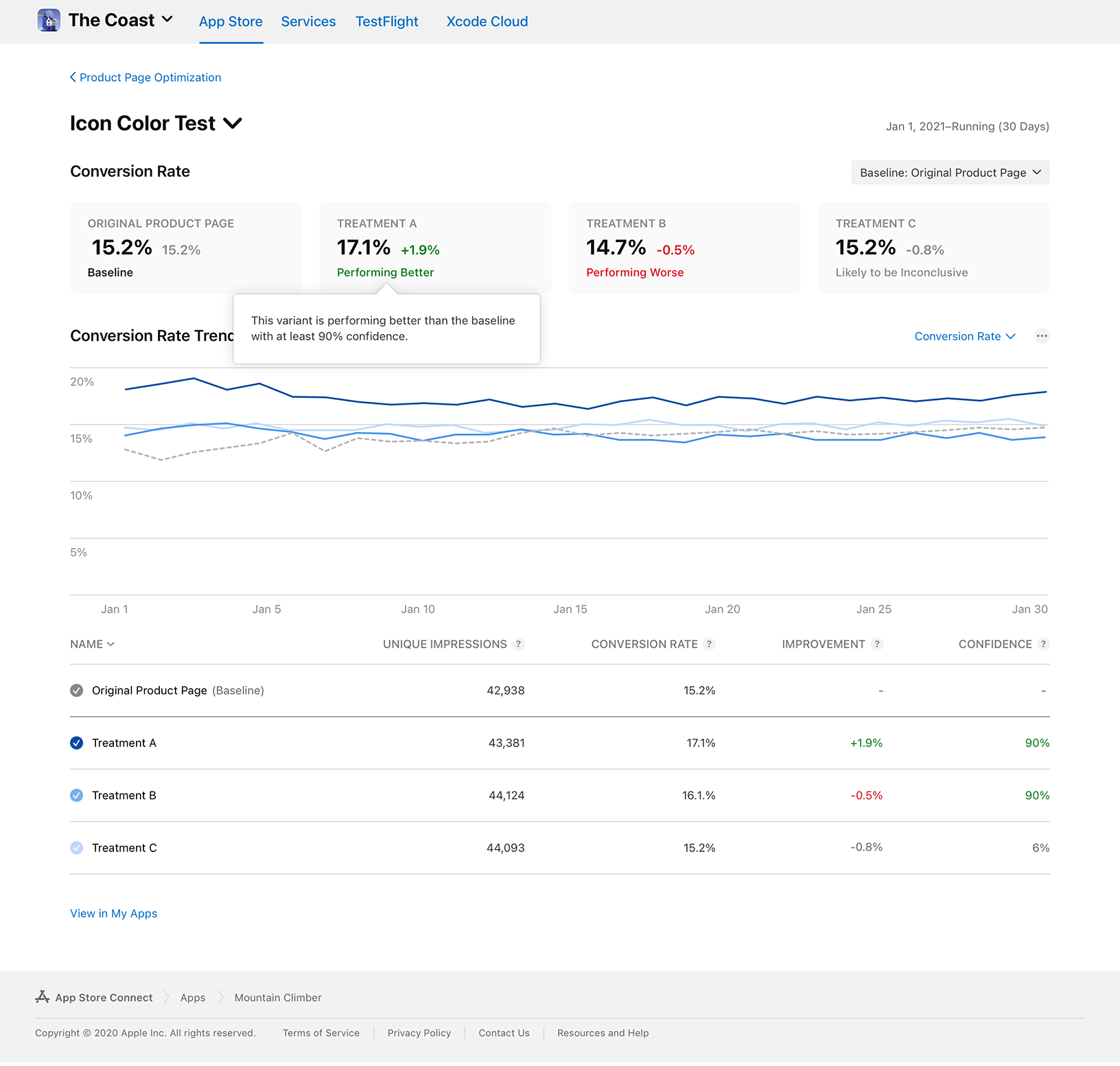
Task: Click The Coast app icon in the header
Action: tap(47, 21)
